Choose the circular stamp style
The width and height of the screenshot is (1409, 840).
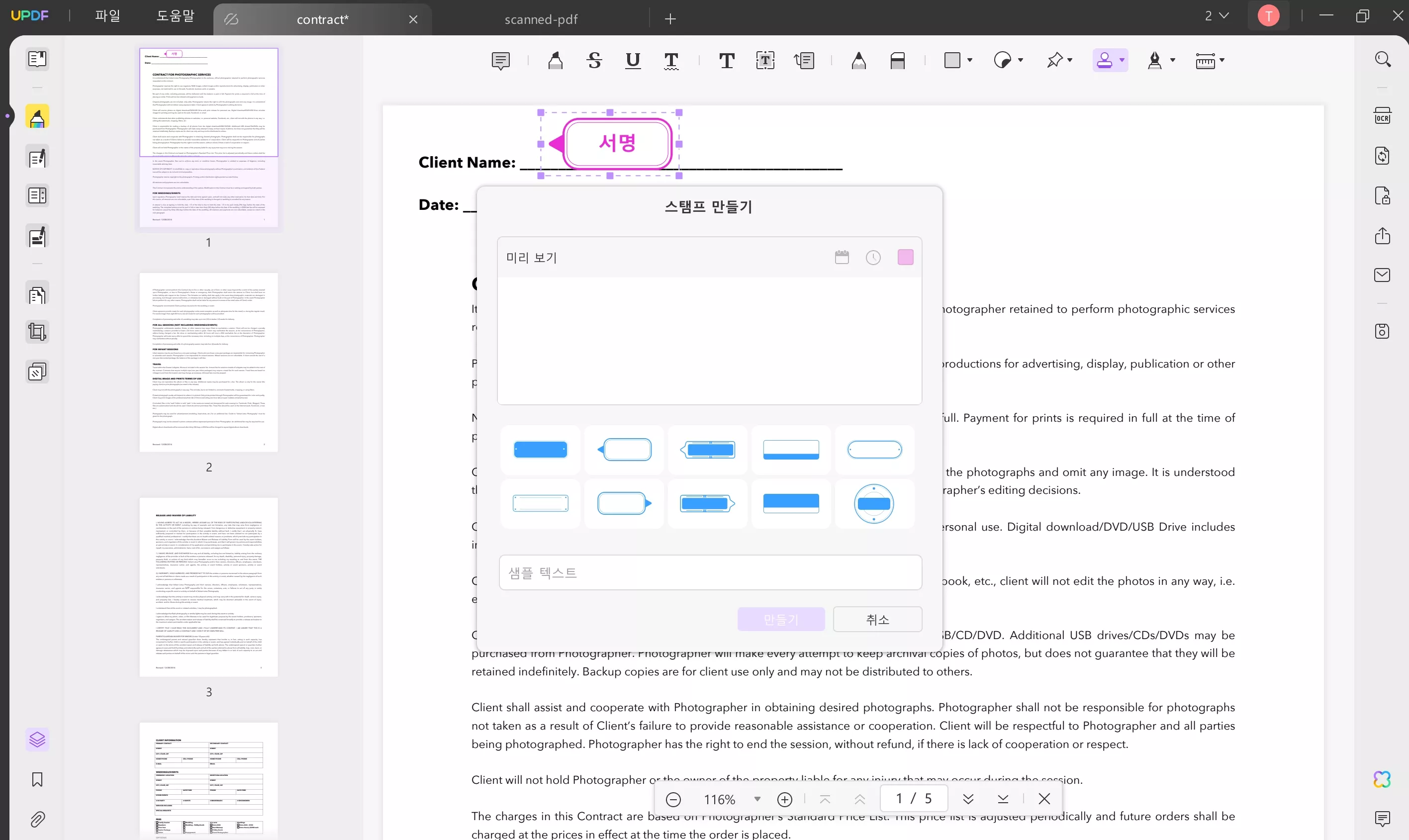click(x=874, y=503)
